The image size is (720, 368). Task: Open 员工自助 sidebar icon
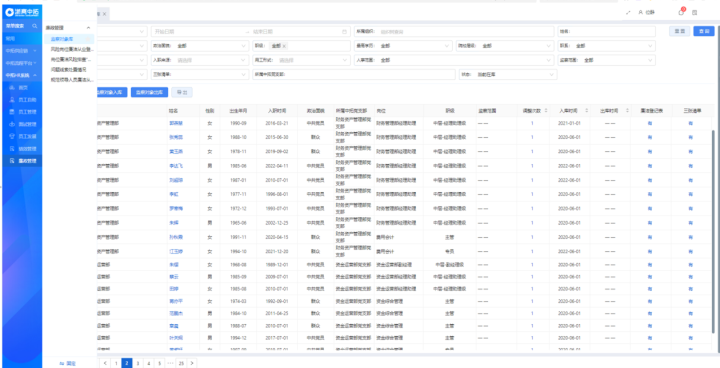13,99
